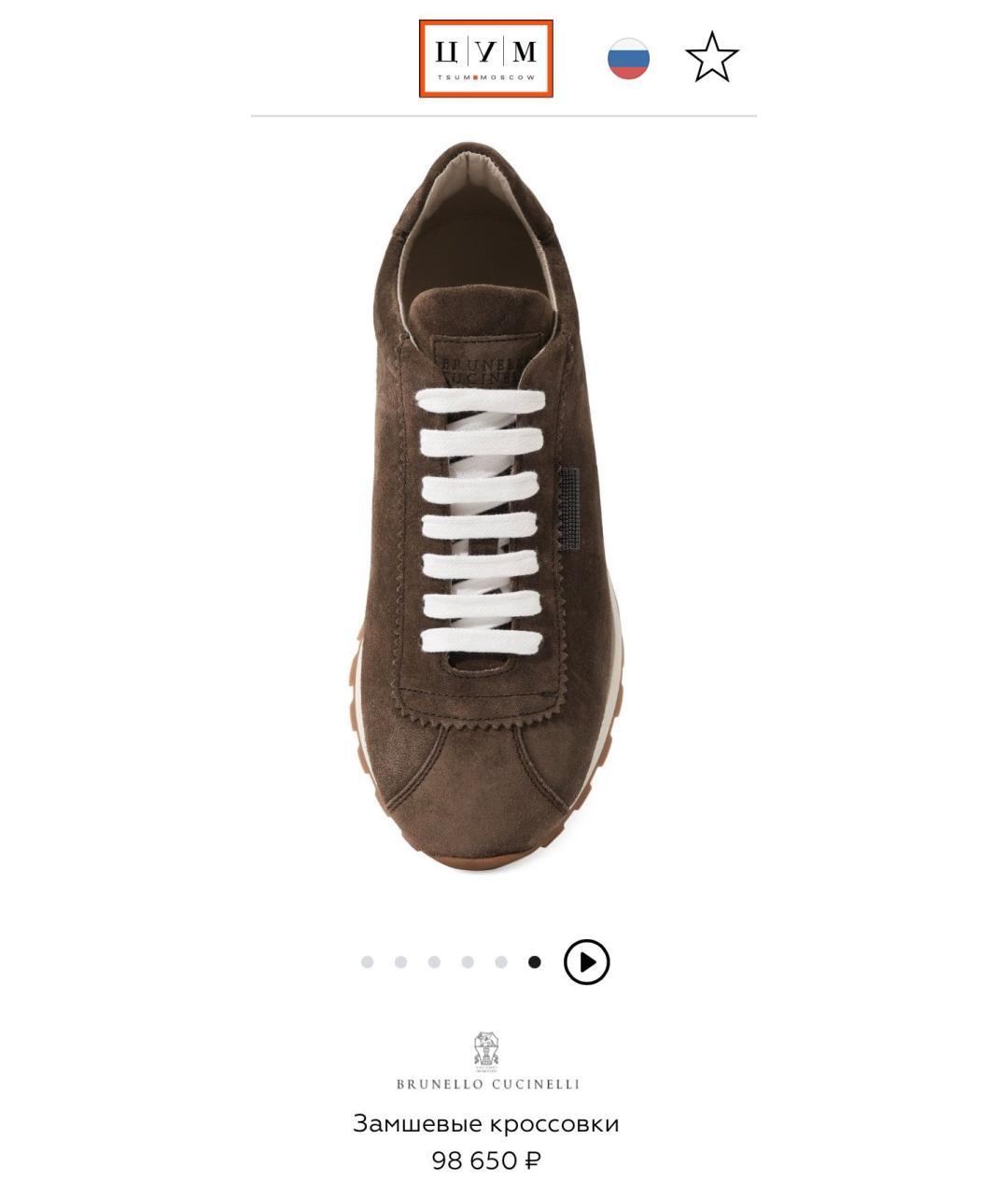Click the beaded monili strip on sneaker
The width and height of the screenshot is (1008, 1195).
[568, 507]
